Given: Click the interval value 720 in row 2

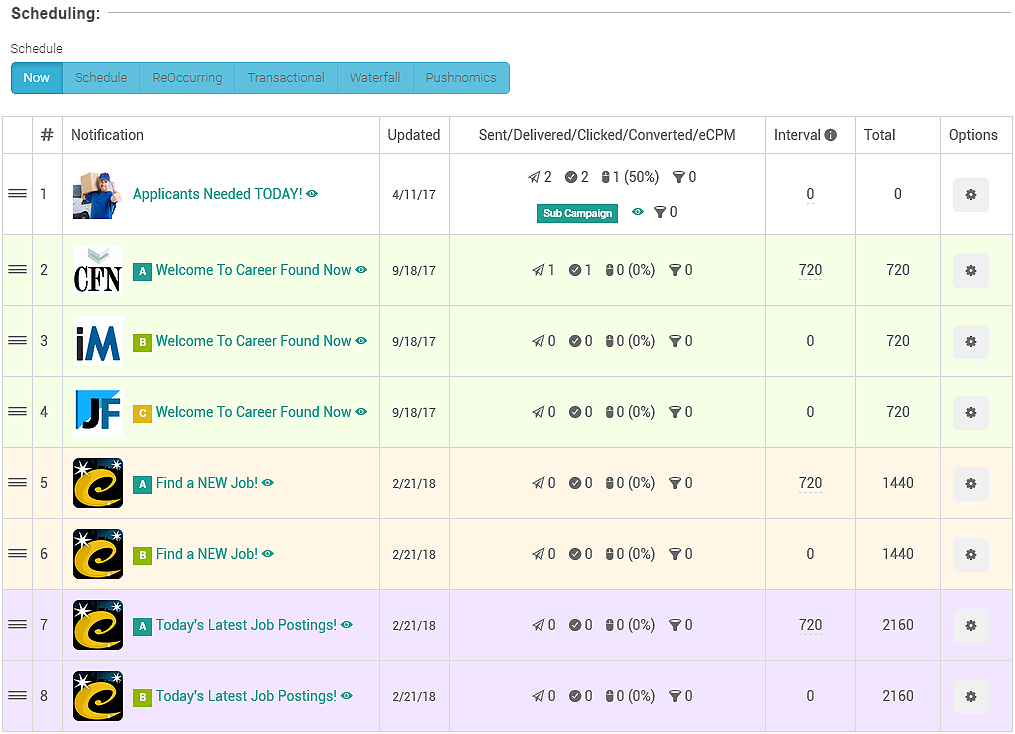Looking at the screenshot, I should click(x=810, y=270).
